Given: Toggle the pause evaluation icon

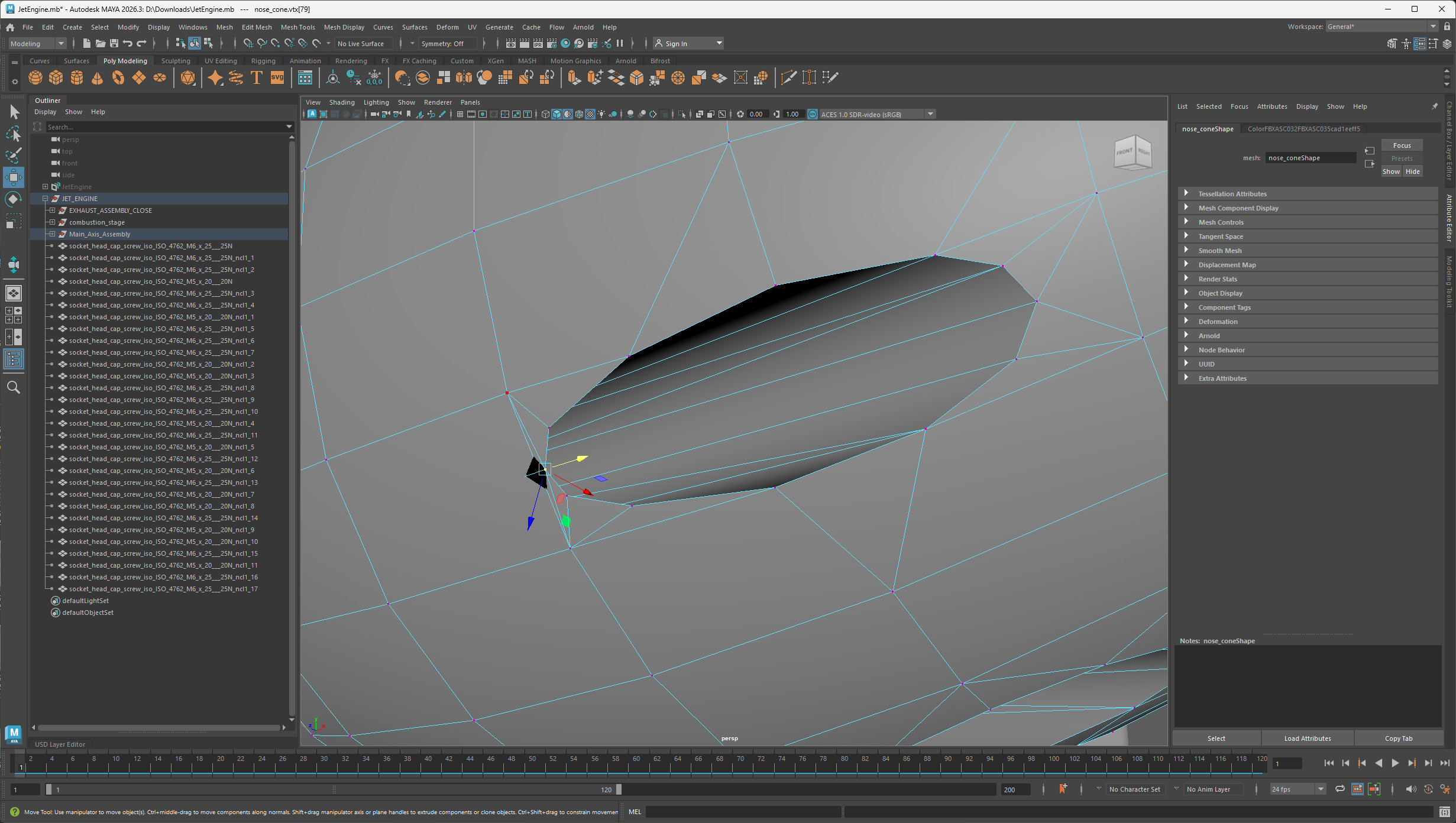Looking at the screenshot, I should click(x=620, y=43).
